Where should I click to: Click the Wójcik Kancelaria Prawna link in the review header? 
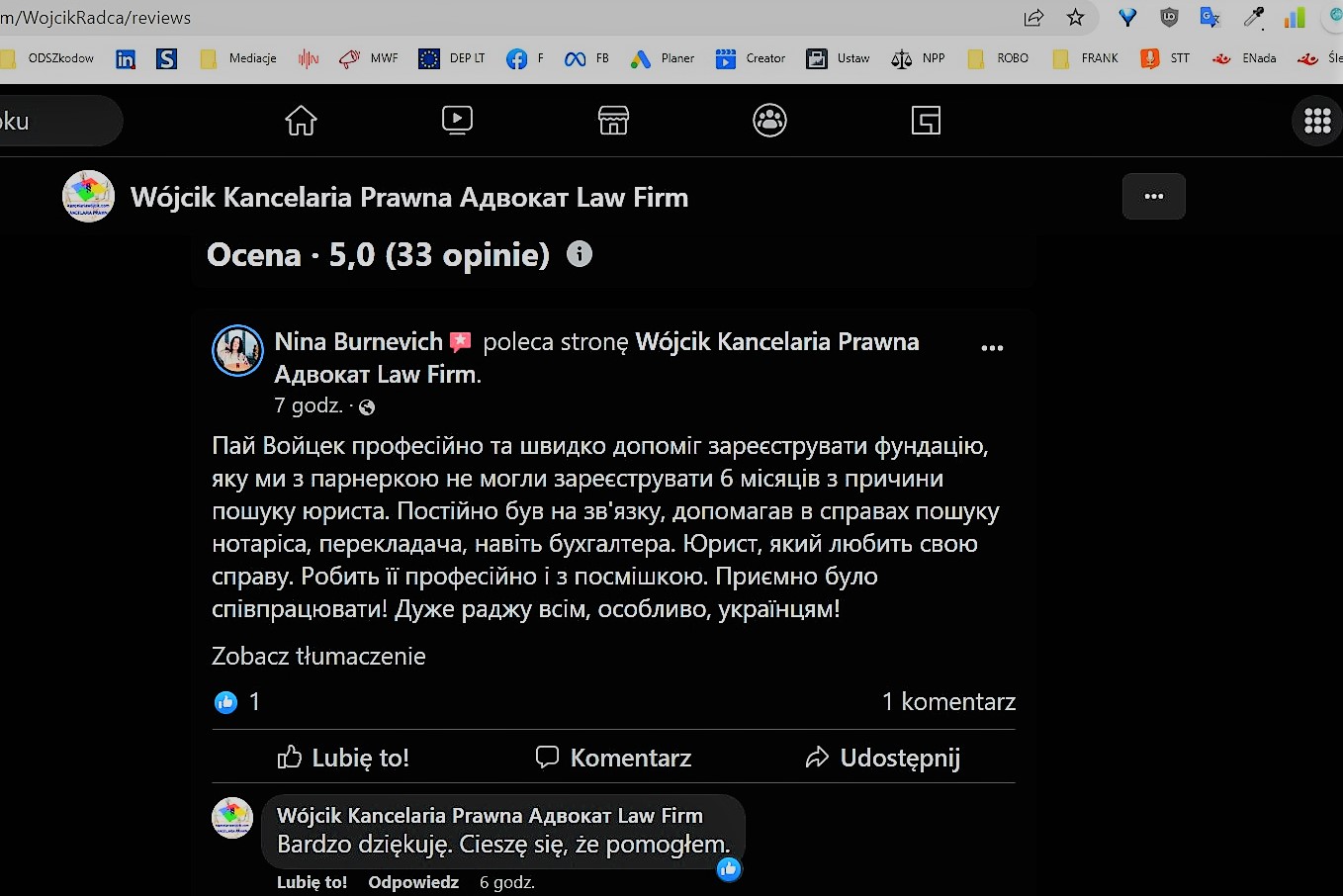point(777,341)
